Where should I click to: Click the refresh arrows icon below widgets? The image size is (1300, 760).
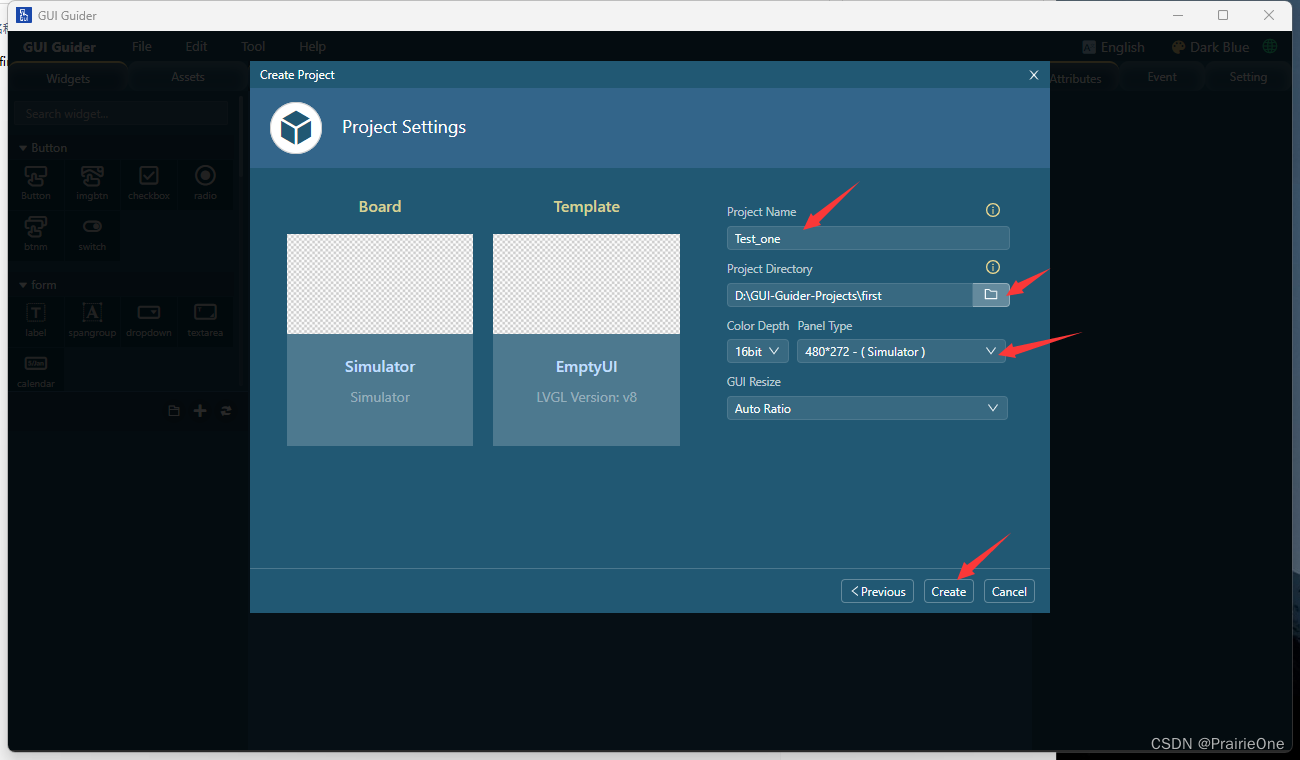coord(226,411)
